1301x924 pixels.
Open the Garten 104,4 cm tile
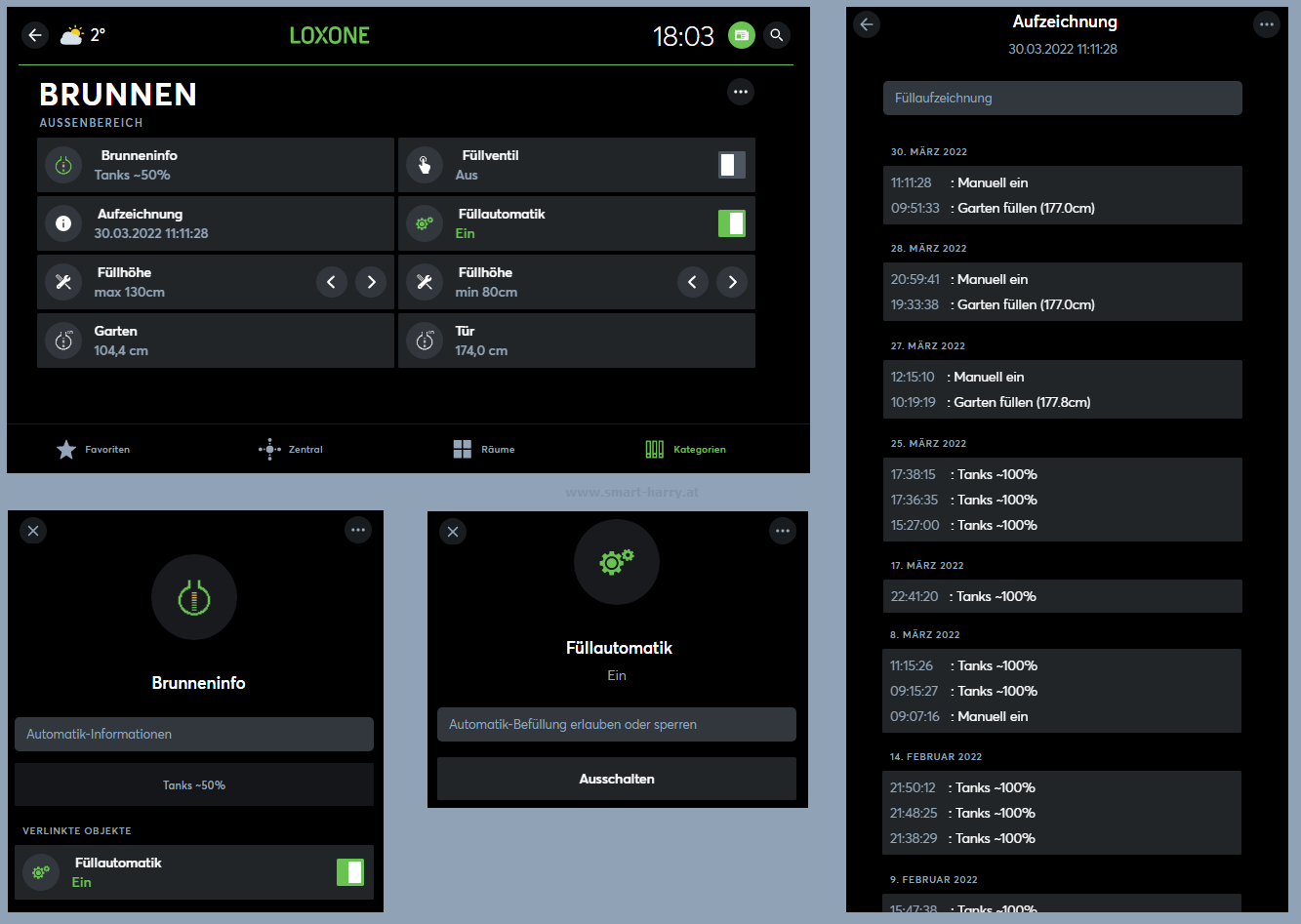216,341
